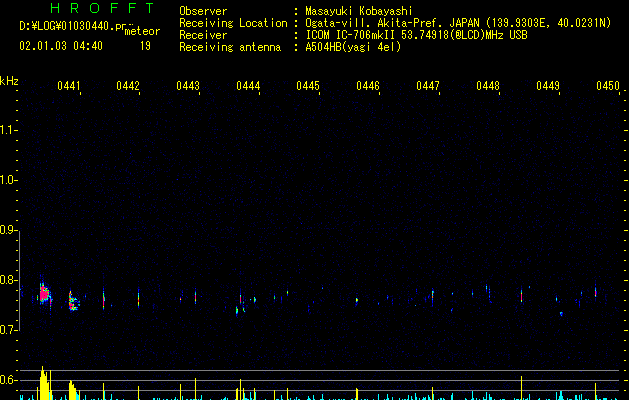629x400 pixels.
Task: Click the 1.1 kHz frequency label
Action: point(8,130)
